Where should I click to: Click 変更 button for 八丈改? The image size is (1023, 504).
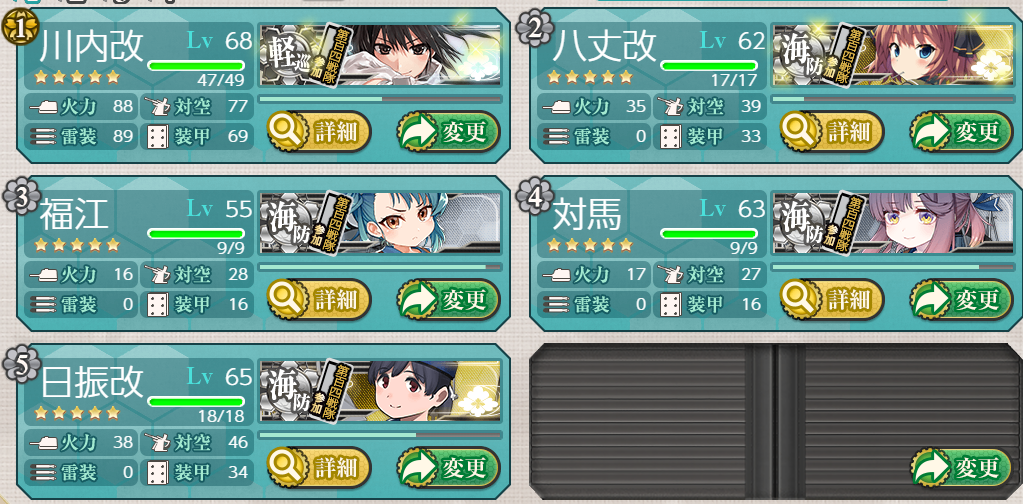click(961, 132)
